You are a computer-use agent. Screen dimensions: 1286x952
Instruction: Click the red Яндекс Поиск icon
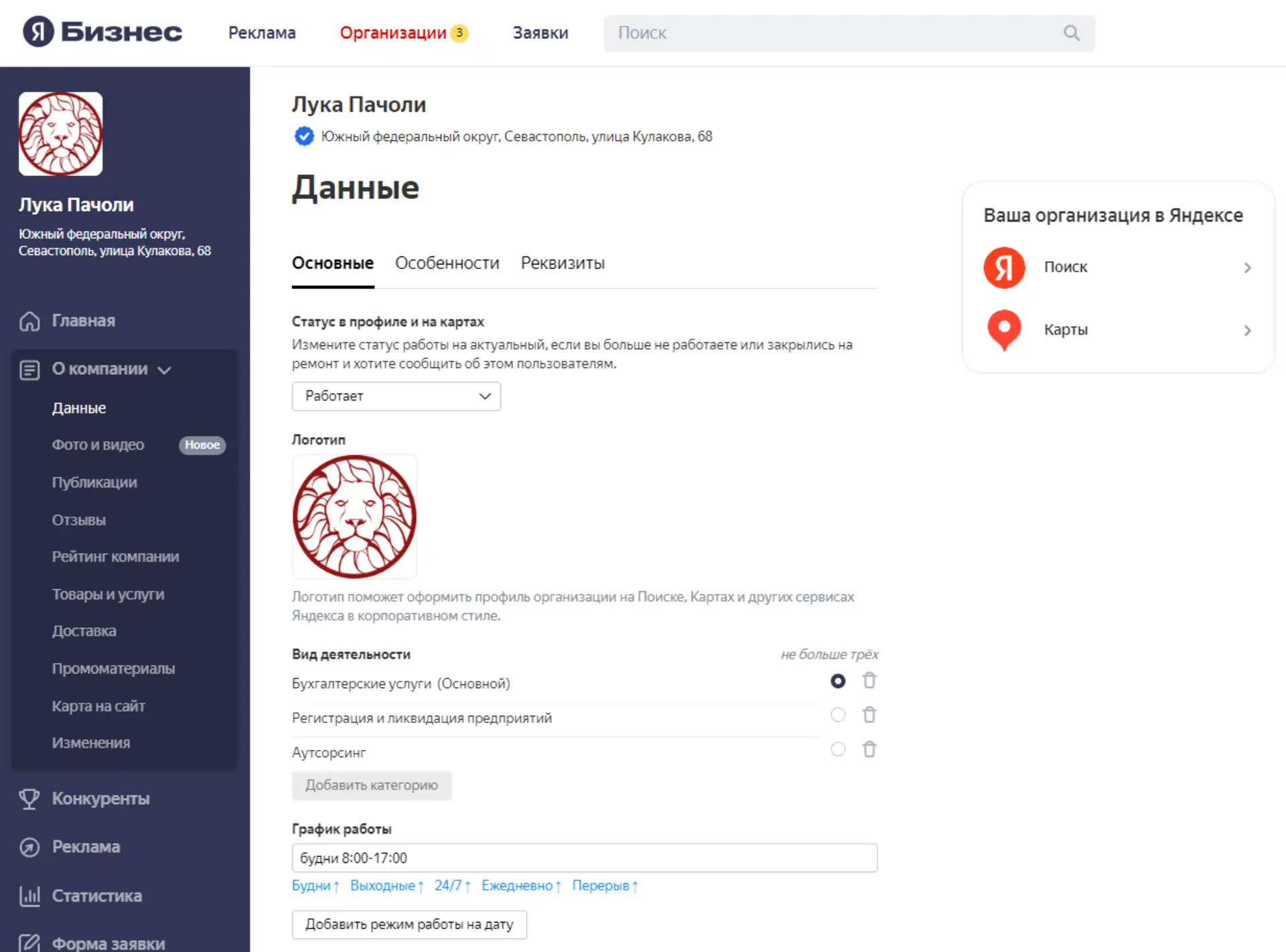click(x=1004, y=267)
